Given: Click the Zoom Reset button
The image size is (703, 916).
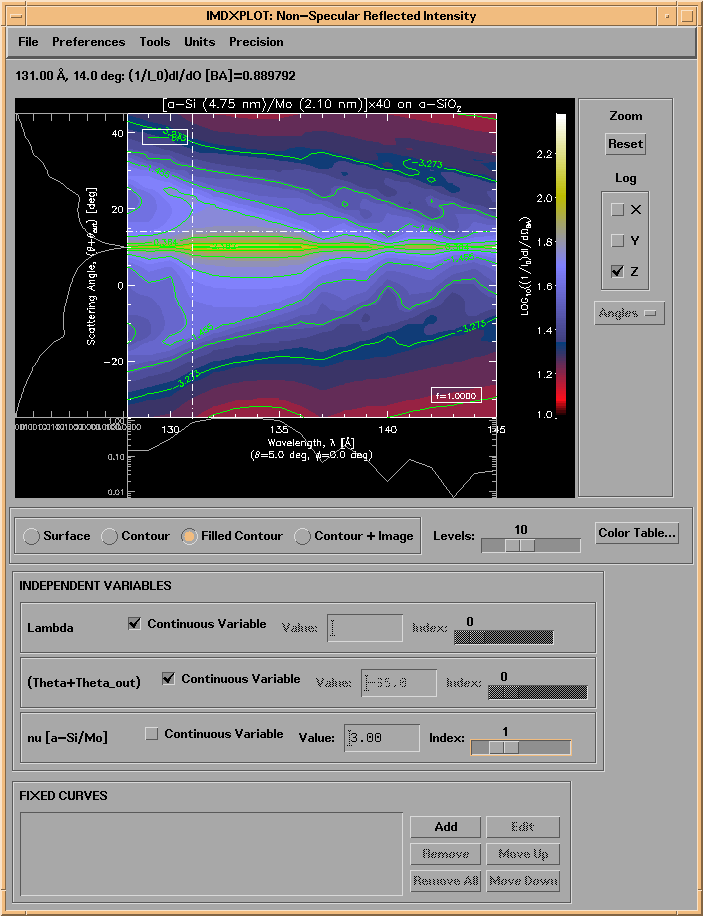Looking at the screenshot, I should pyautogui.click(x=625, y=144).
